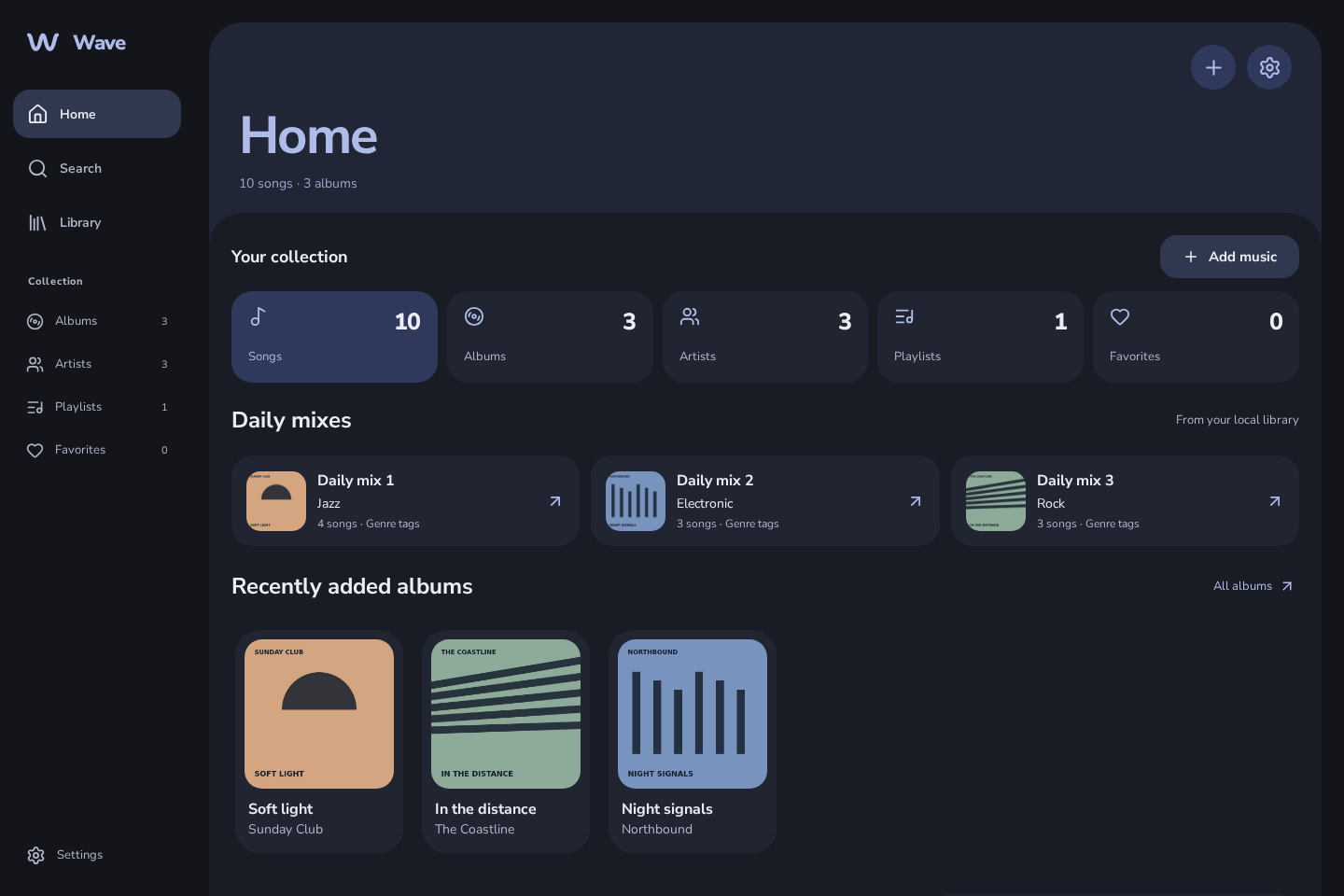Click the Library books icon
The height and width of the screenshot is (896, 1344).
37,222
